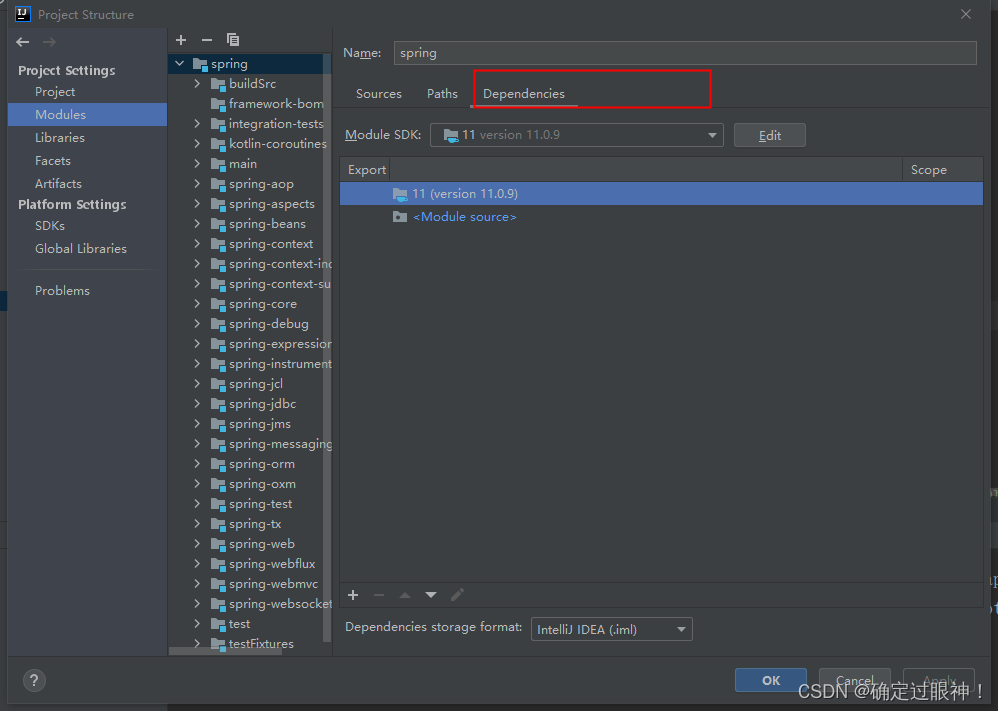Select the Dependencies tab

pyautogui.click(x=524, y=94)
